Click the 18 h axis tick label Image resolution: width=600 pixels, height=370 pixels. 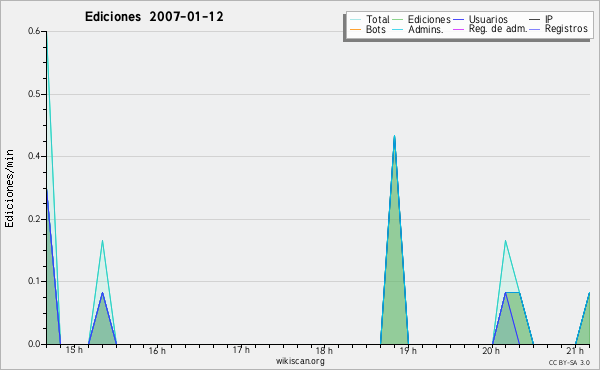[324, 351]
